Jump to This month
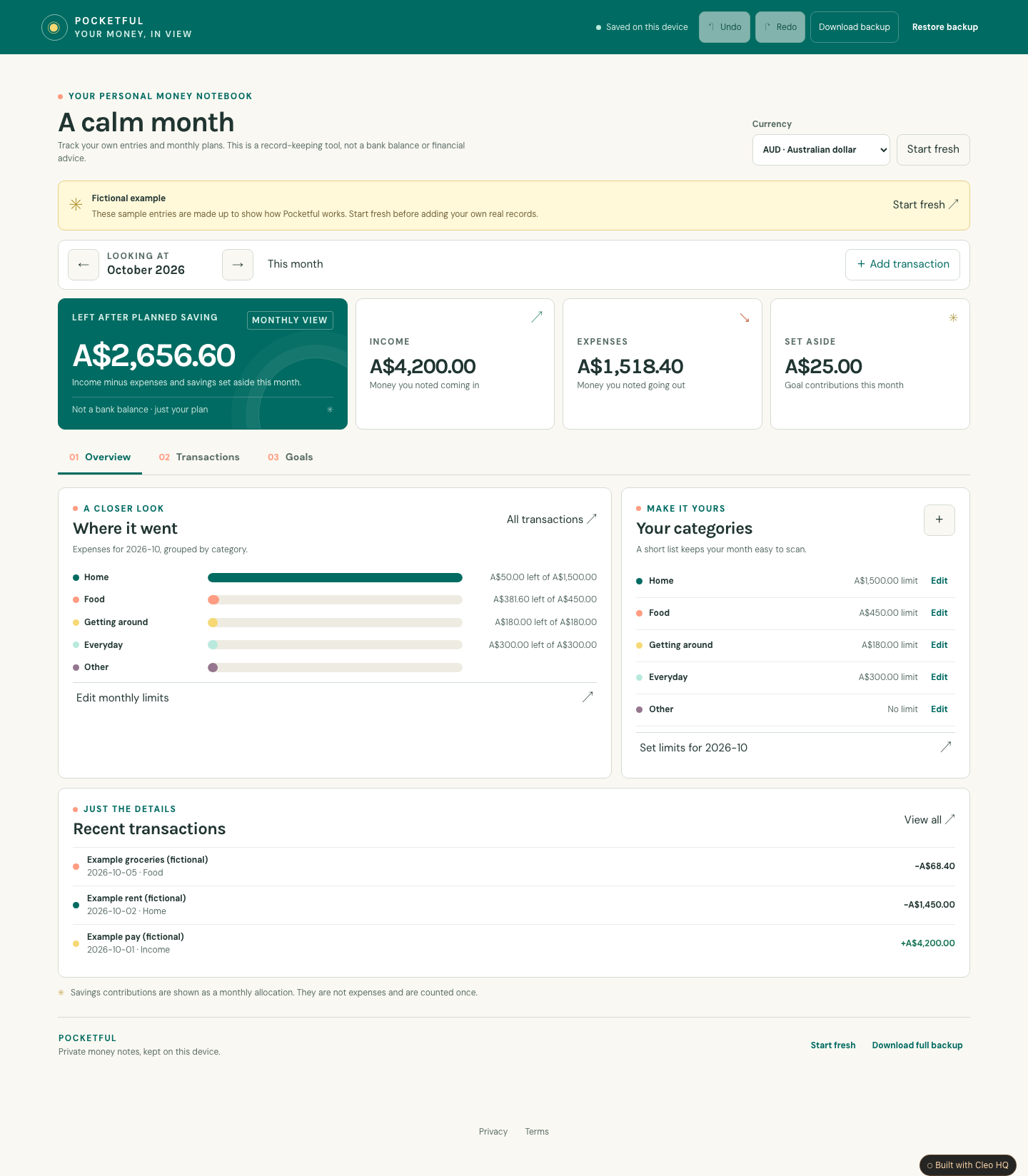 pos(296,264)
